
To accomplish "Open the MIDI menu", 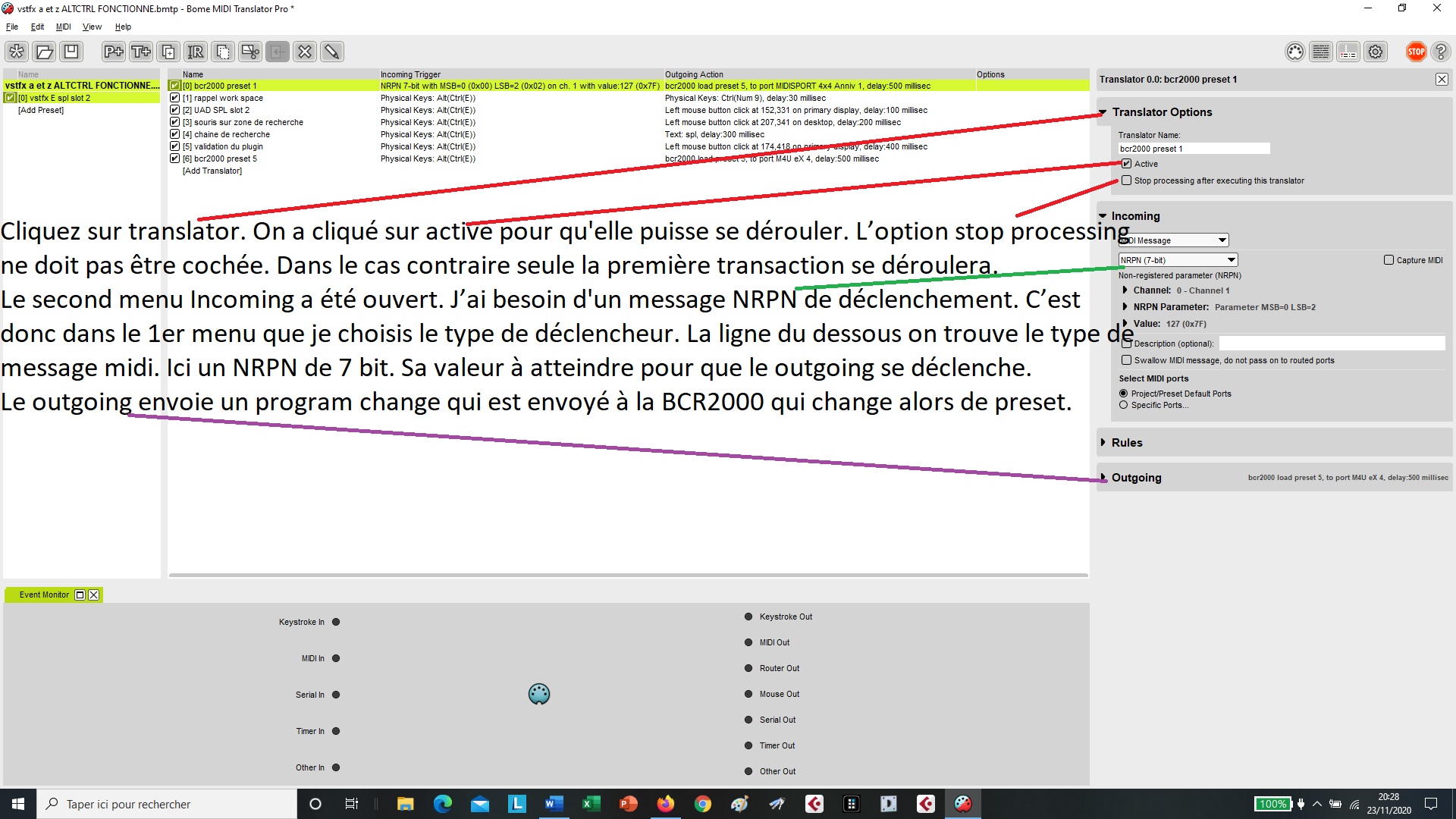I will [x=63, y=27].
